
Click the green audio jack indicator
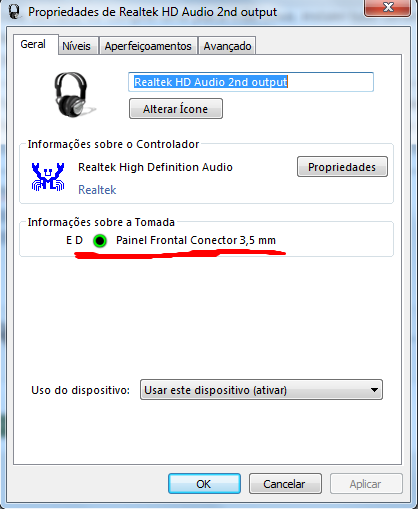[x=100, y=240]
